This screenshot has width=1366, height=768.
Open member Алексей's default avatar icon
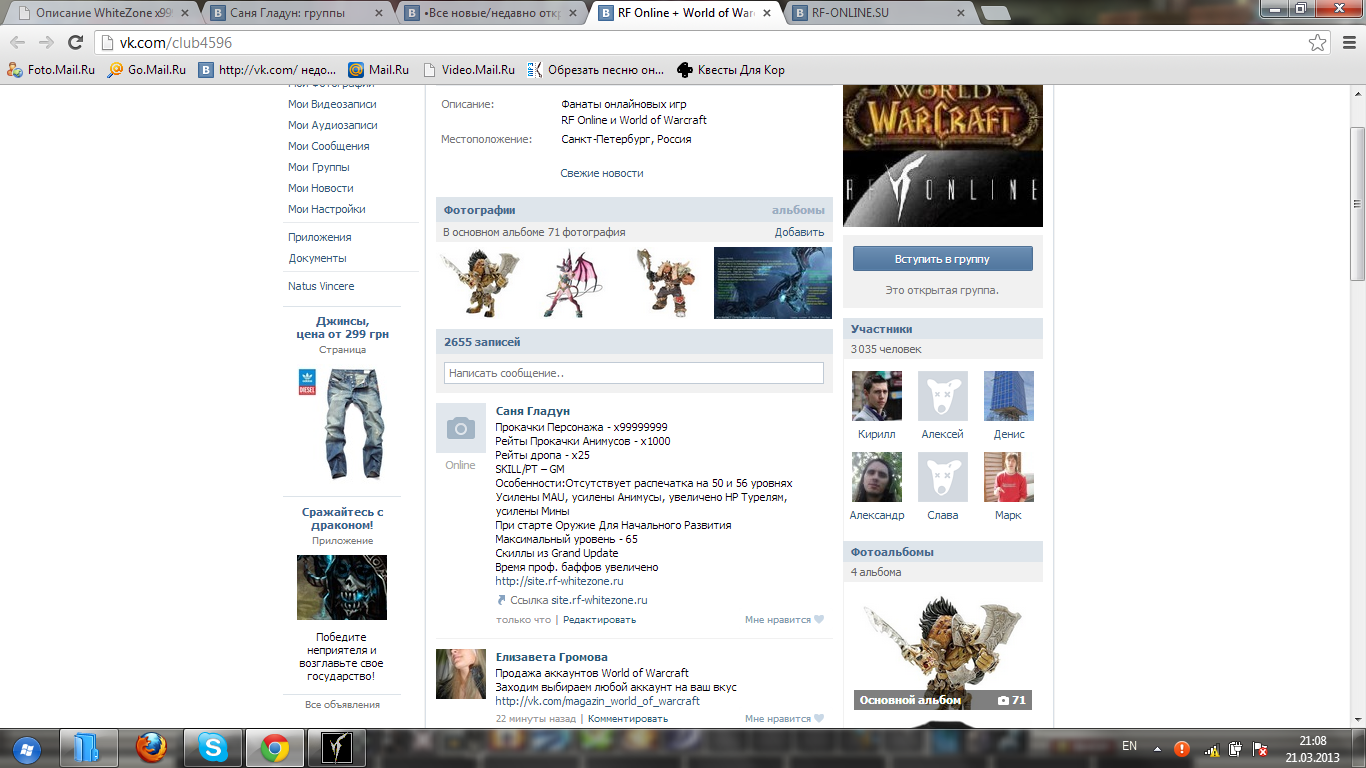point(943,396)
